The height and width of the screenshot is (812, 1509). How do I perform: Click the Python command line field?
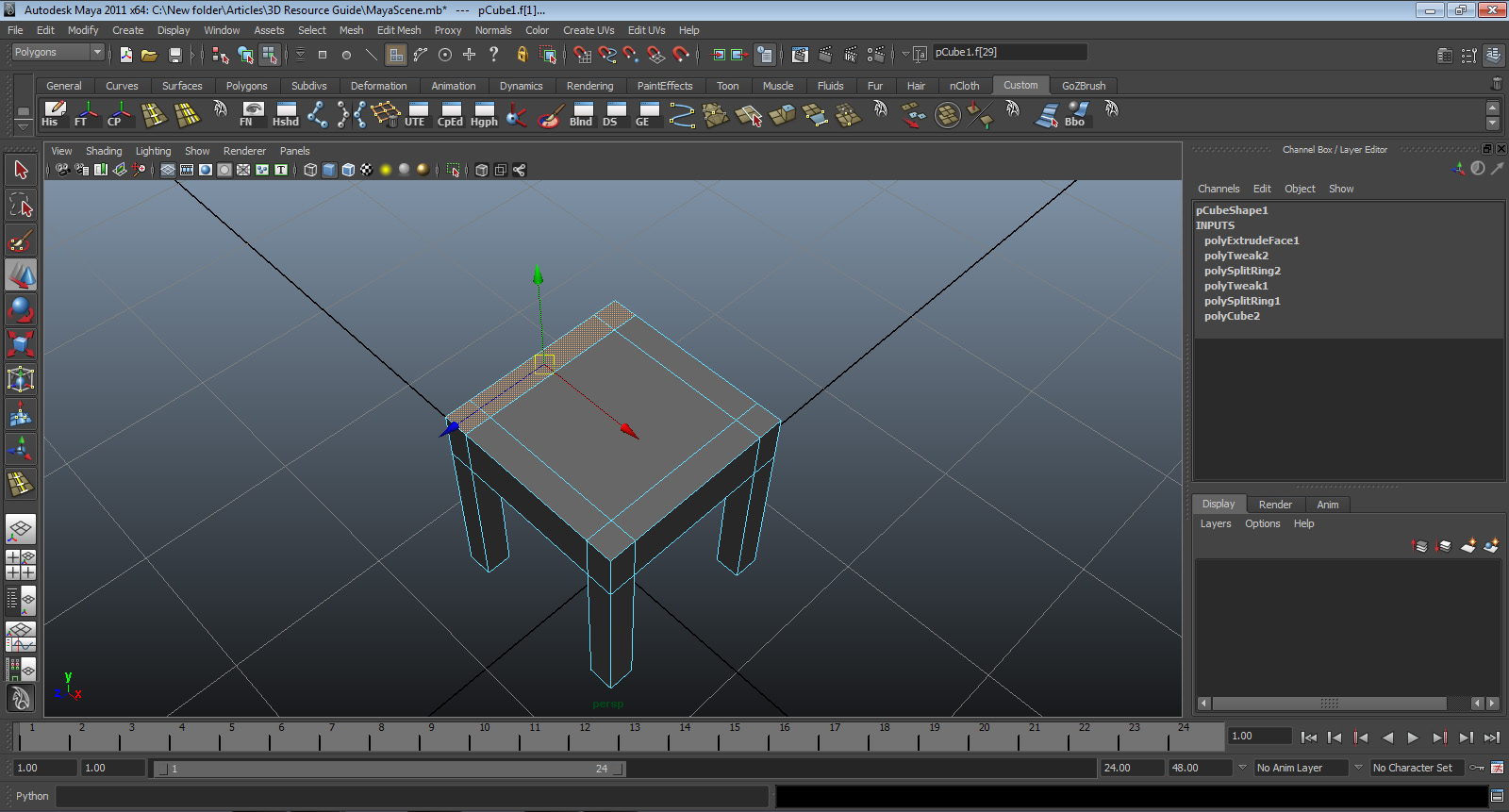[x=411, y=796]
